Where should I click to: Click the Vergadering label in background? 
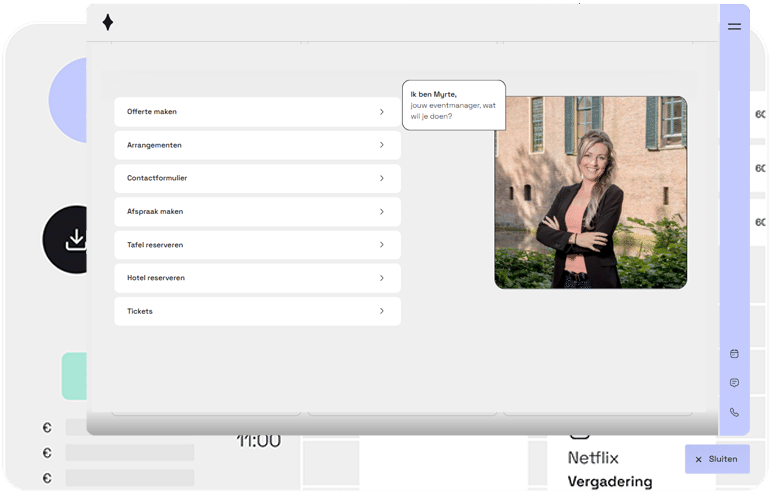[x=610, y=482]
